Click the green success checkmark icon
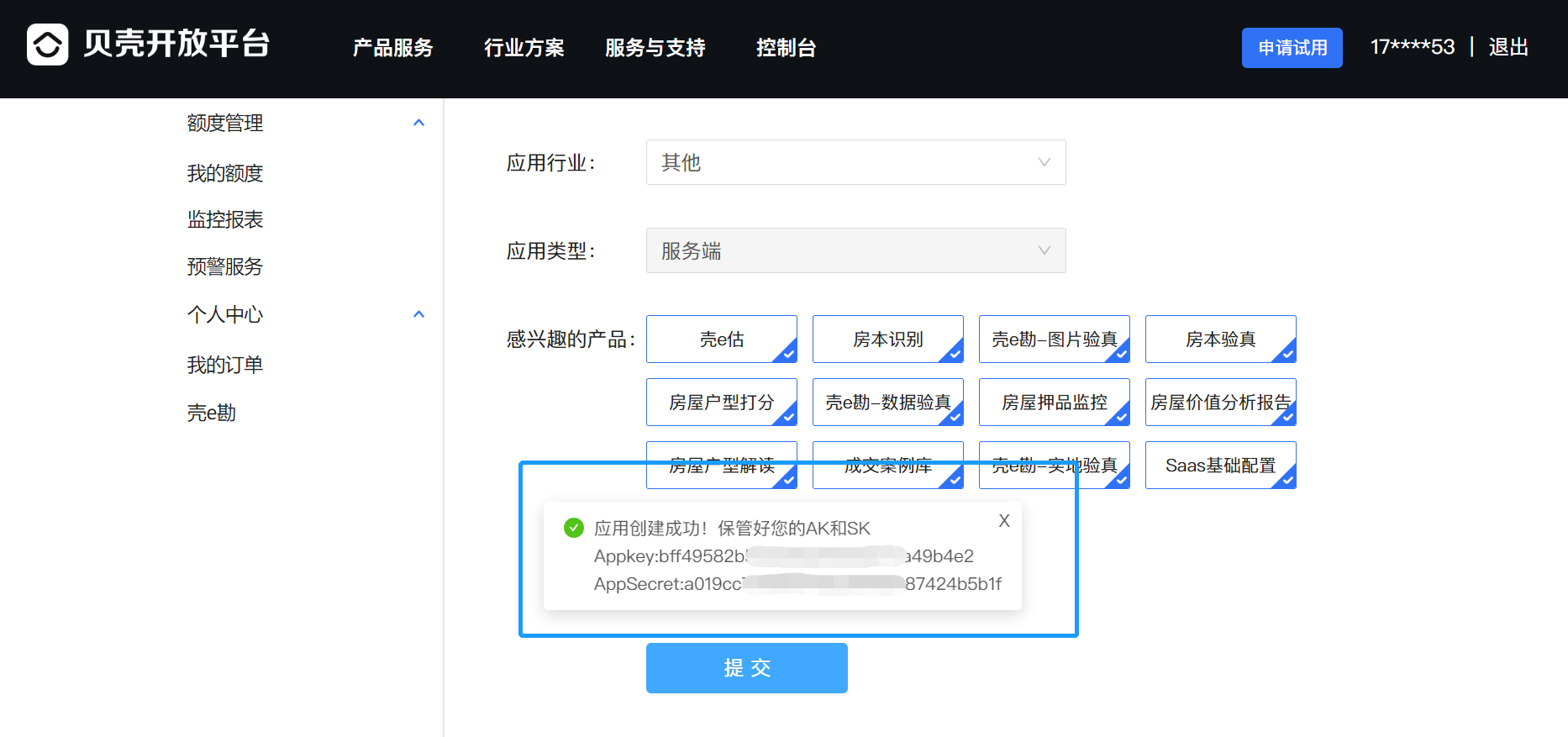The image size is (1568, 737). [574, 528]
